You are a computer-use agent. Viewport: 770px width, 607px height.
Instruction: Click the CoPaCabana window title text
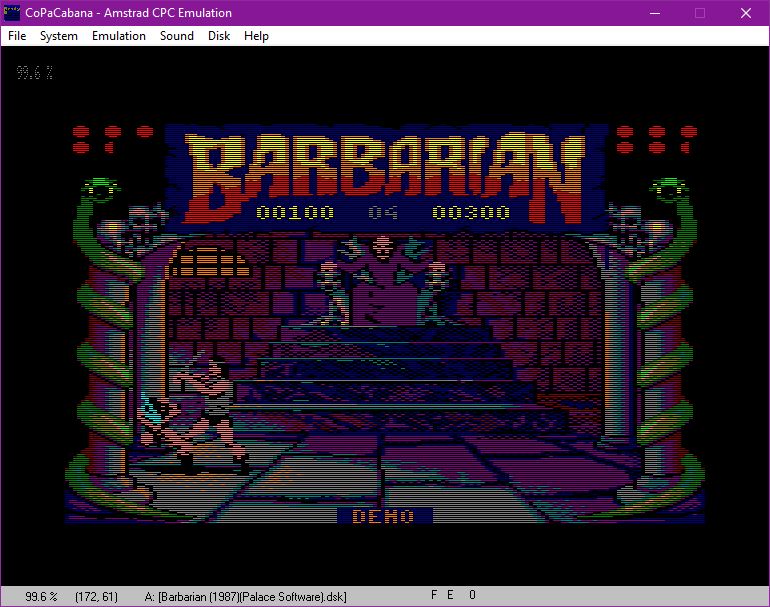[129, 13]
